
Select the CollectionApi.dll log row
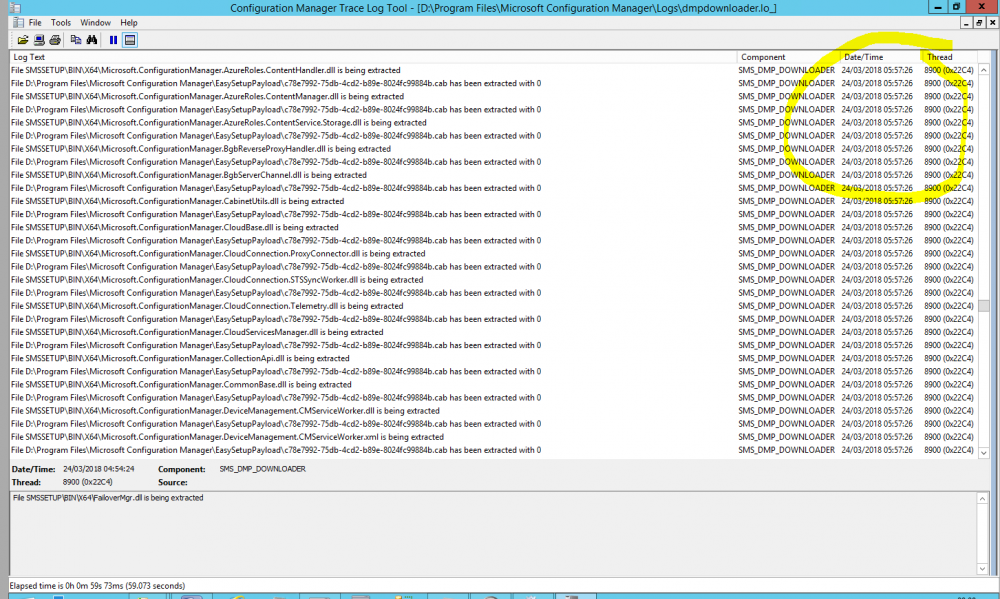coord(492,358)
